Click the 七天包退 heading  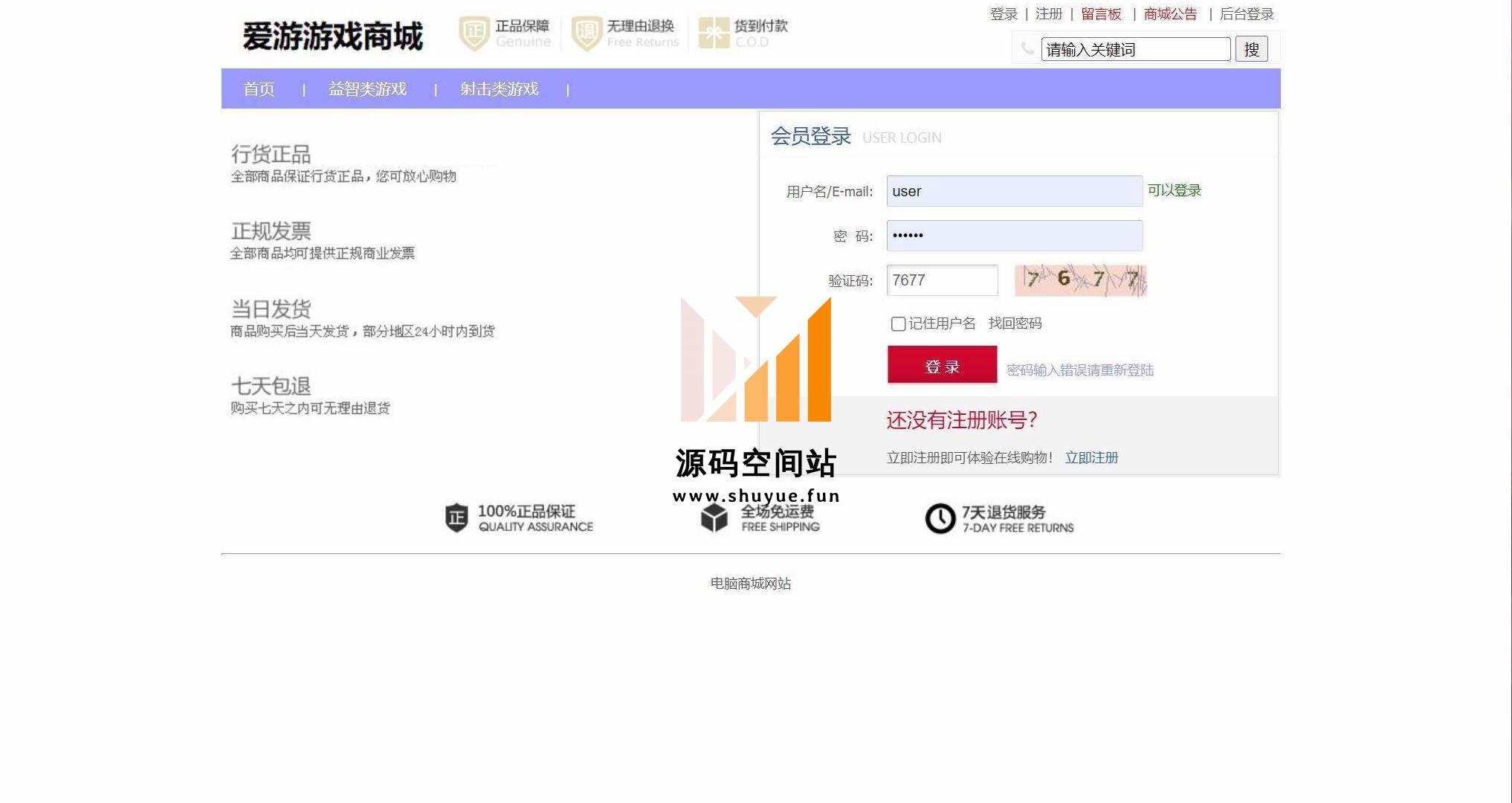coord(271,386)
